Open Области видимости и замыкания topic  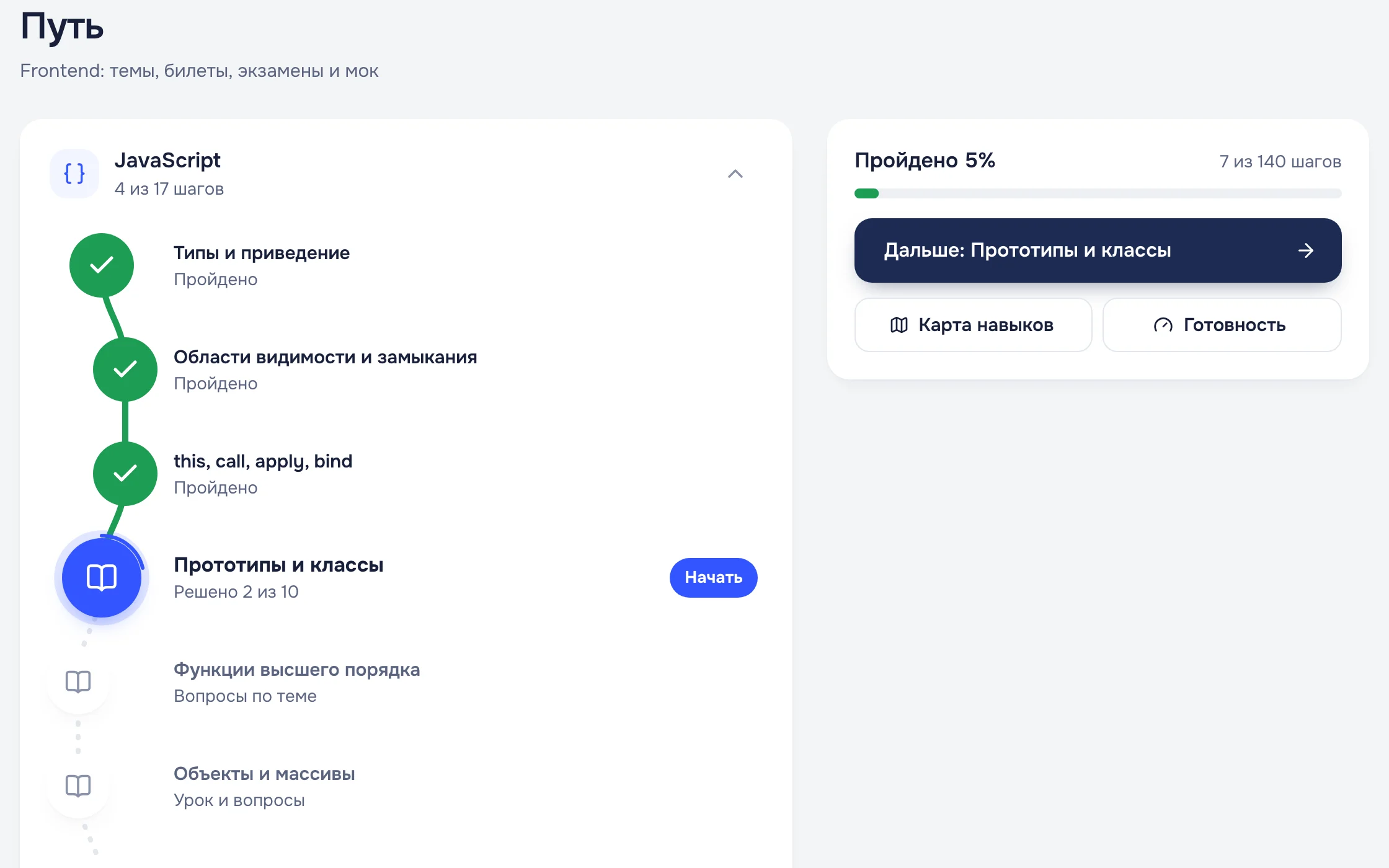coord(326,357)
